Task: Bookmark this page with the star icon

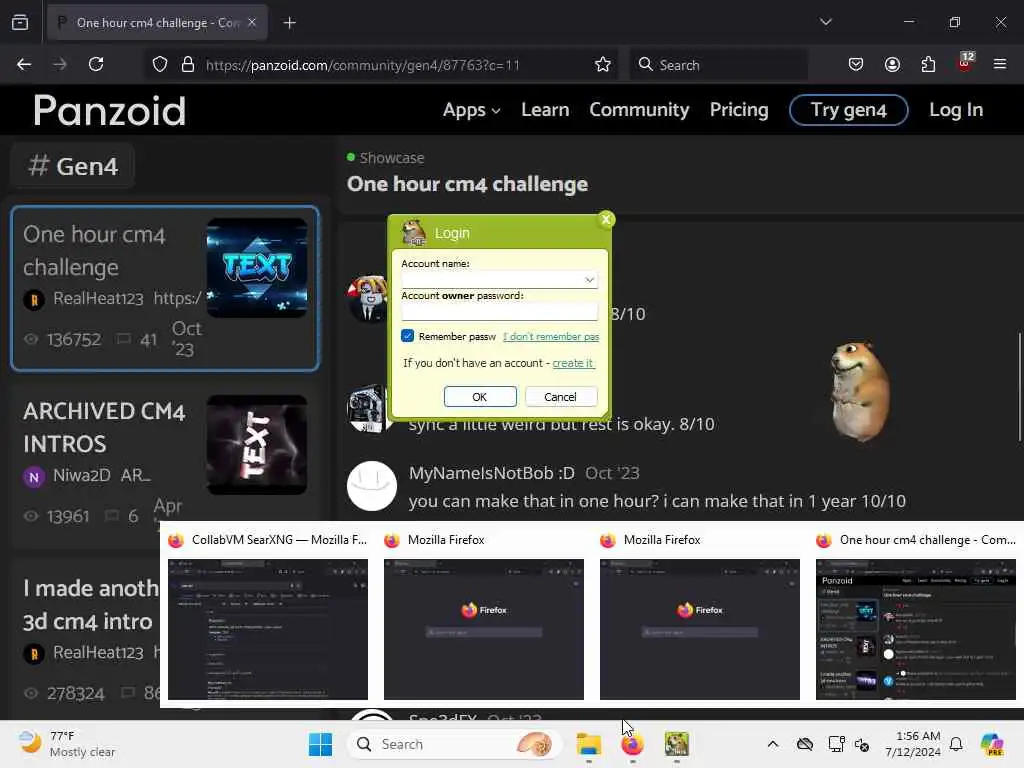Action: [x=603, y=65]
